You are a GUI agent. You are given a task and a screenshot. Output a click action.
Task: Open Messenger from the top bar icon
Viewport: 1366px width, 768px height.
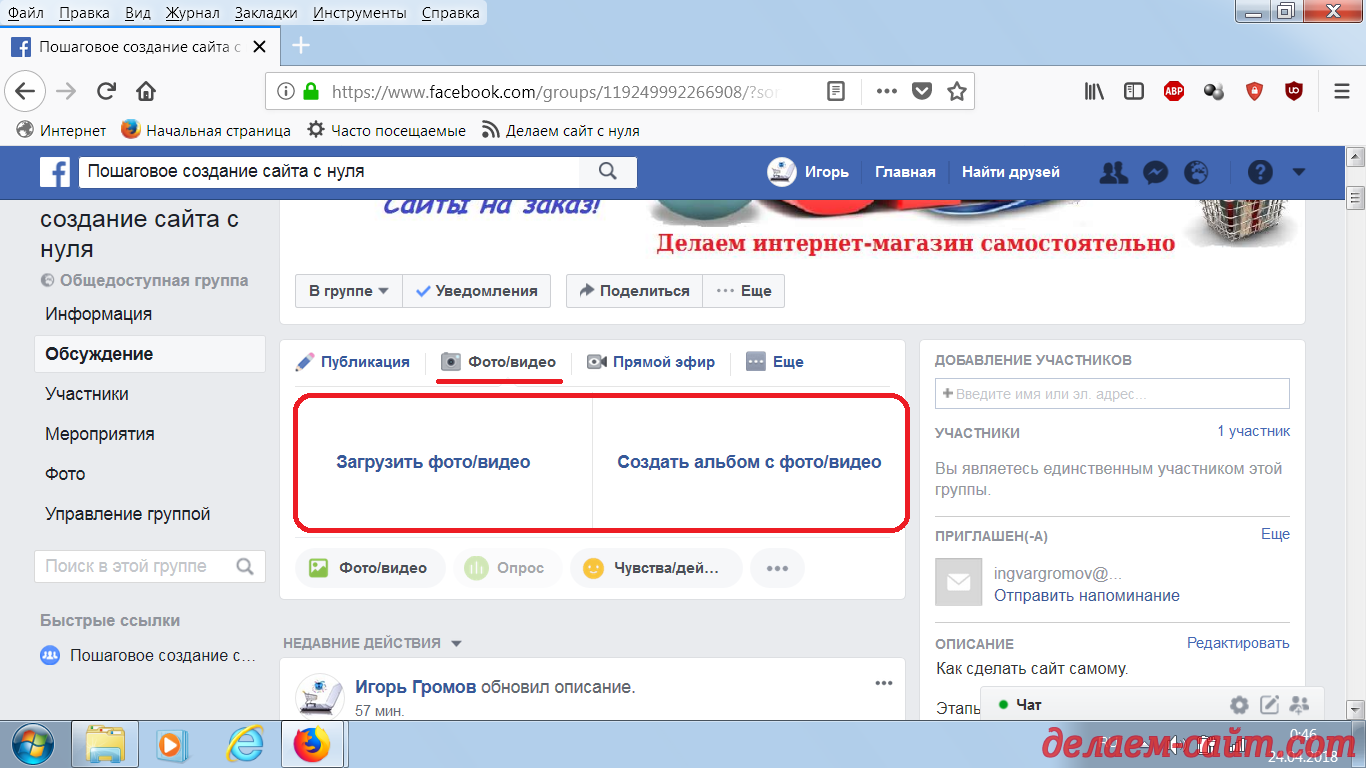1155,172
